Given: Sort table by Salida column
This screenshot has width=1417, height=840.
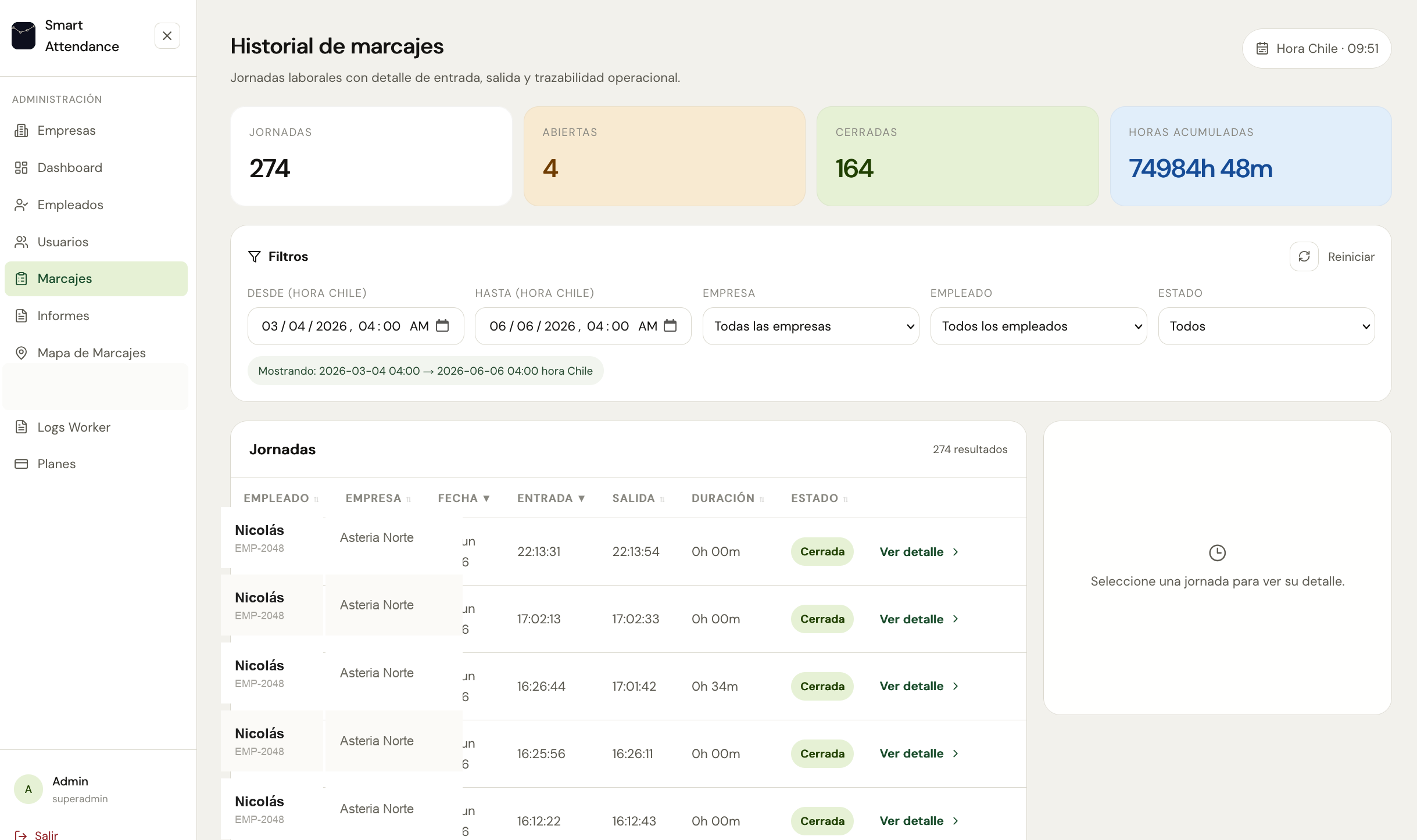Looking at the screenshot, I should coord(638,498).
